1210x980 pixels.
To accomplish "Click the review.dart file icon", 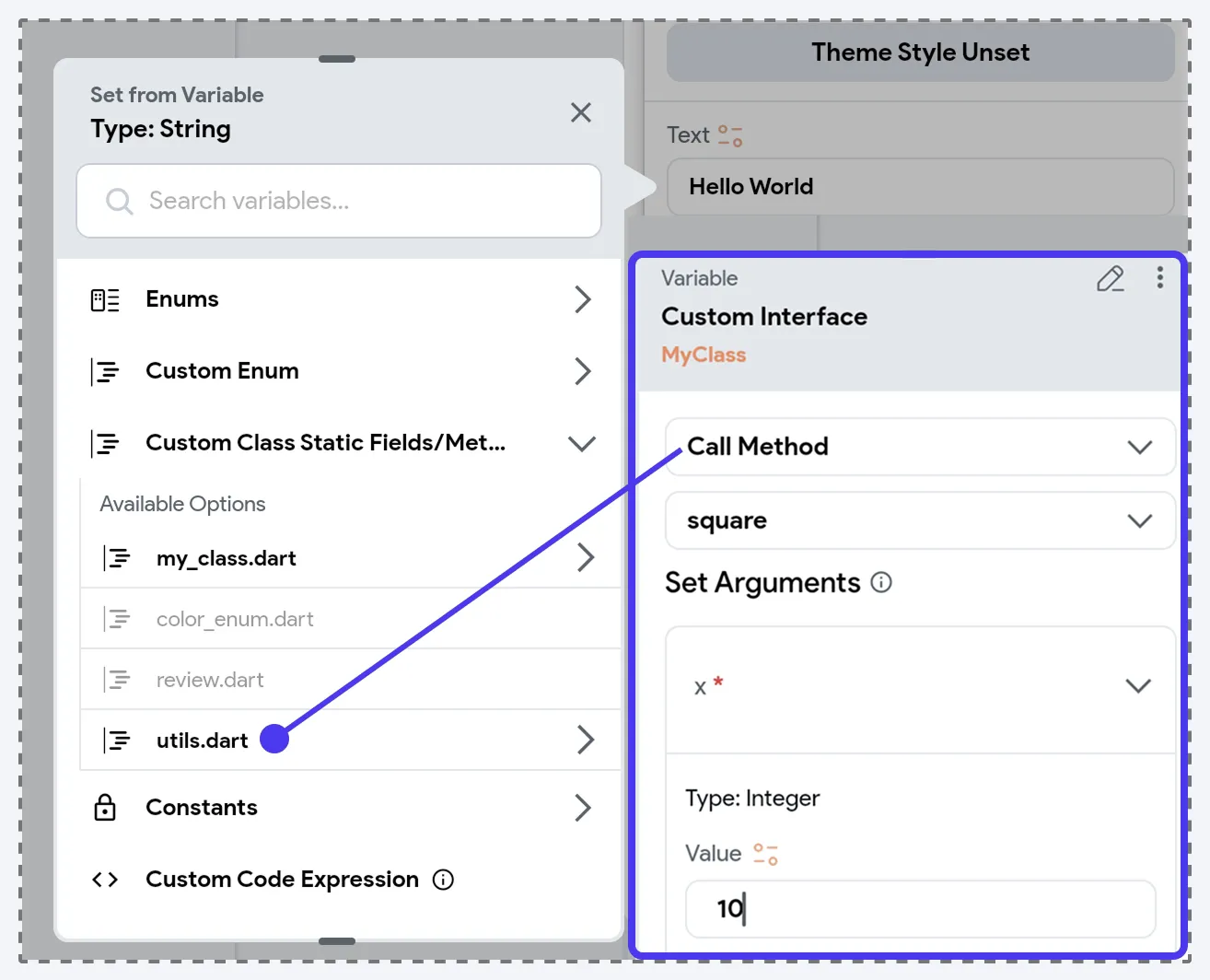I will pos(117,680).
